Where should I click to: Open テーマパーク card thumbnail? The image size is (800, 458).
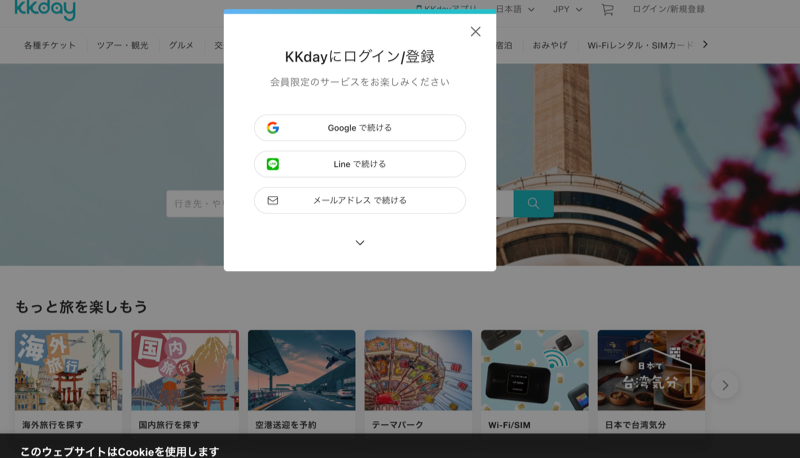click(x=418, y=370)
